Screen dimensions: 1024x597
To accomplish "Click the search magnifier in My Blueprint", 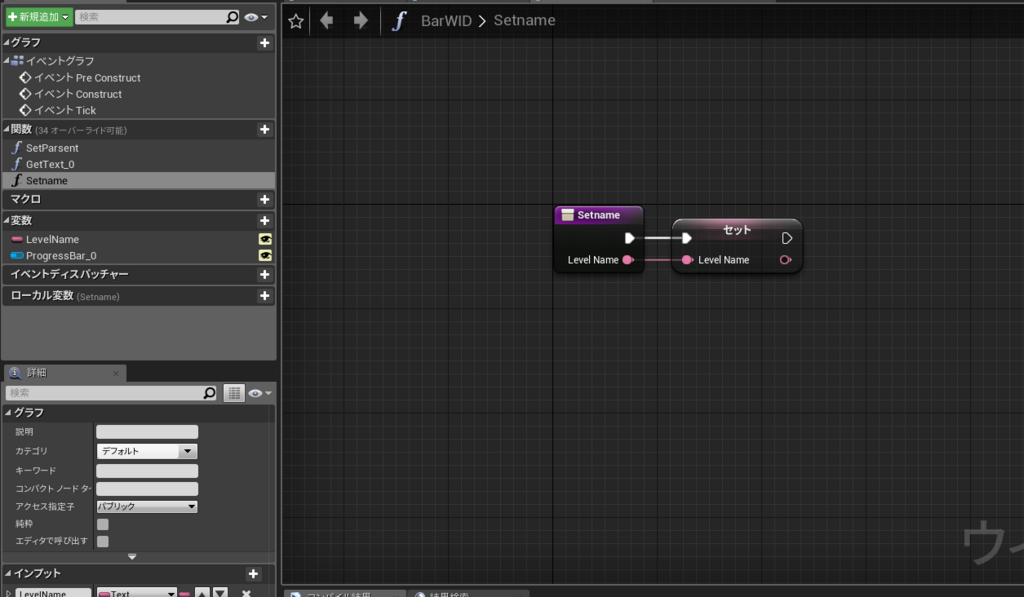I will (x=232, y=17).
